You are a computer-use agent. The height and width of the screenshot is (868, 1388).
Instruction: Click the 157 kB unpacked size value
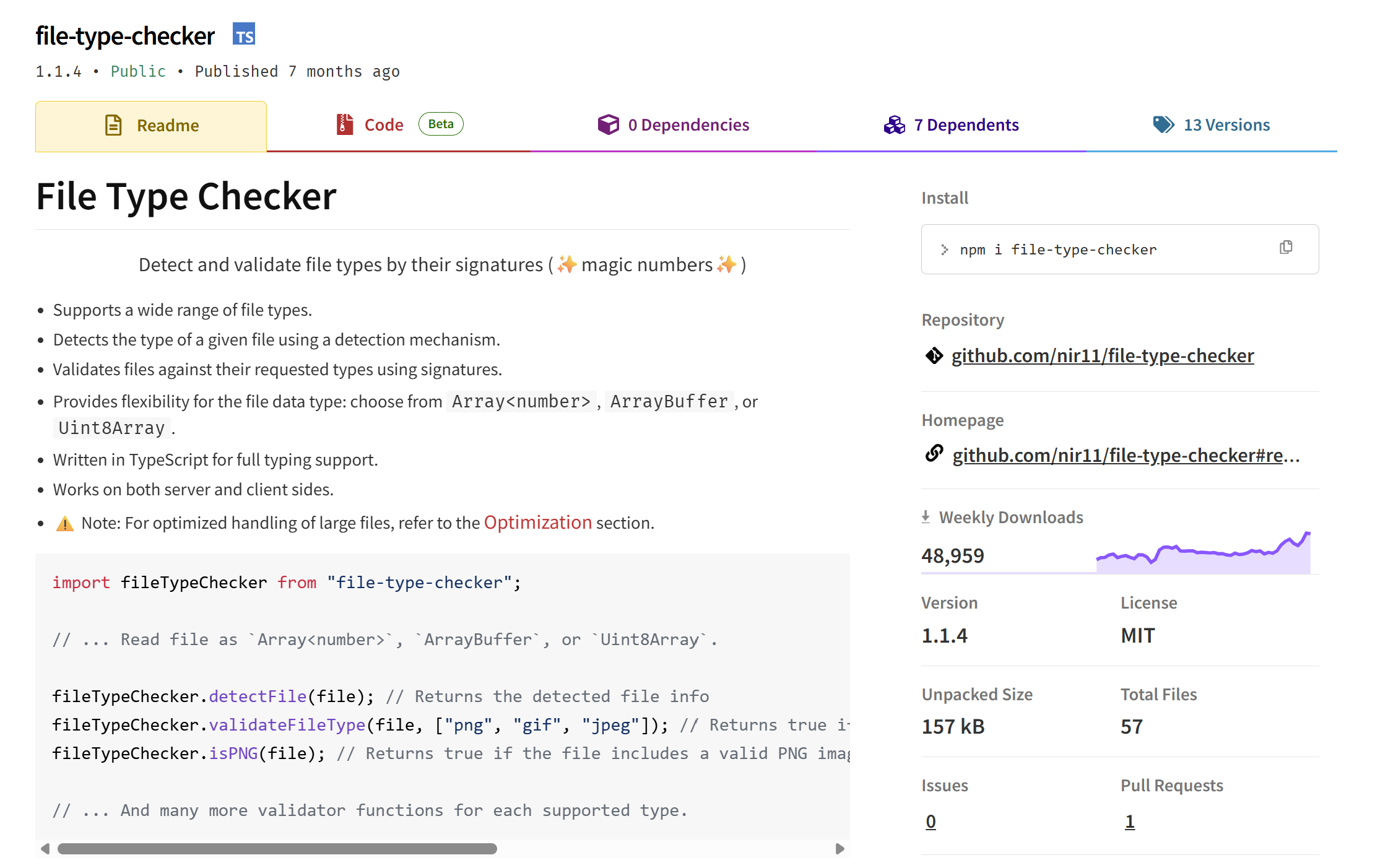(953, 726)
